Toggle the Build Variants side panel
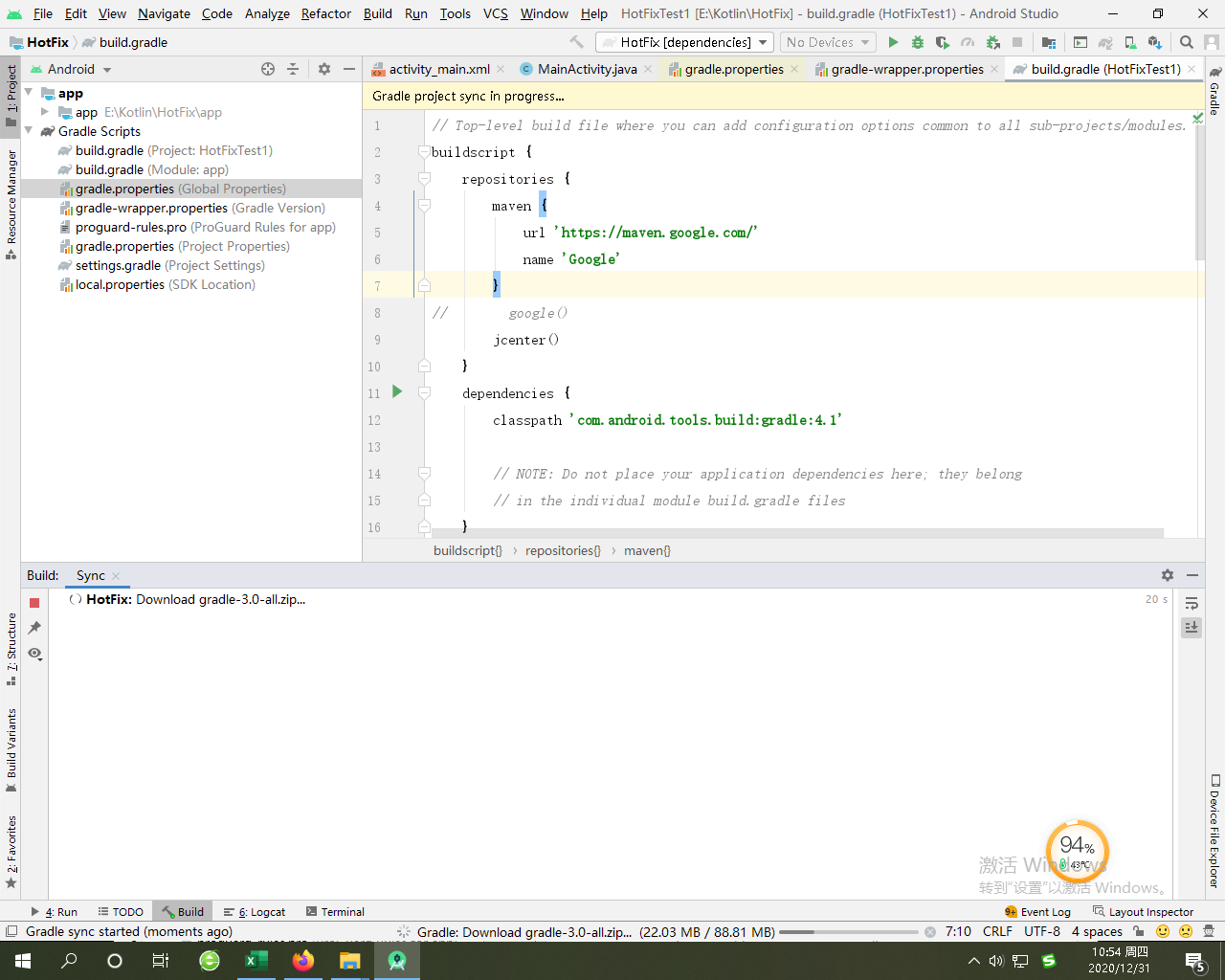This screenshot has height=980, width=1225. tap(11, 750)
